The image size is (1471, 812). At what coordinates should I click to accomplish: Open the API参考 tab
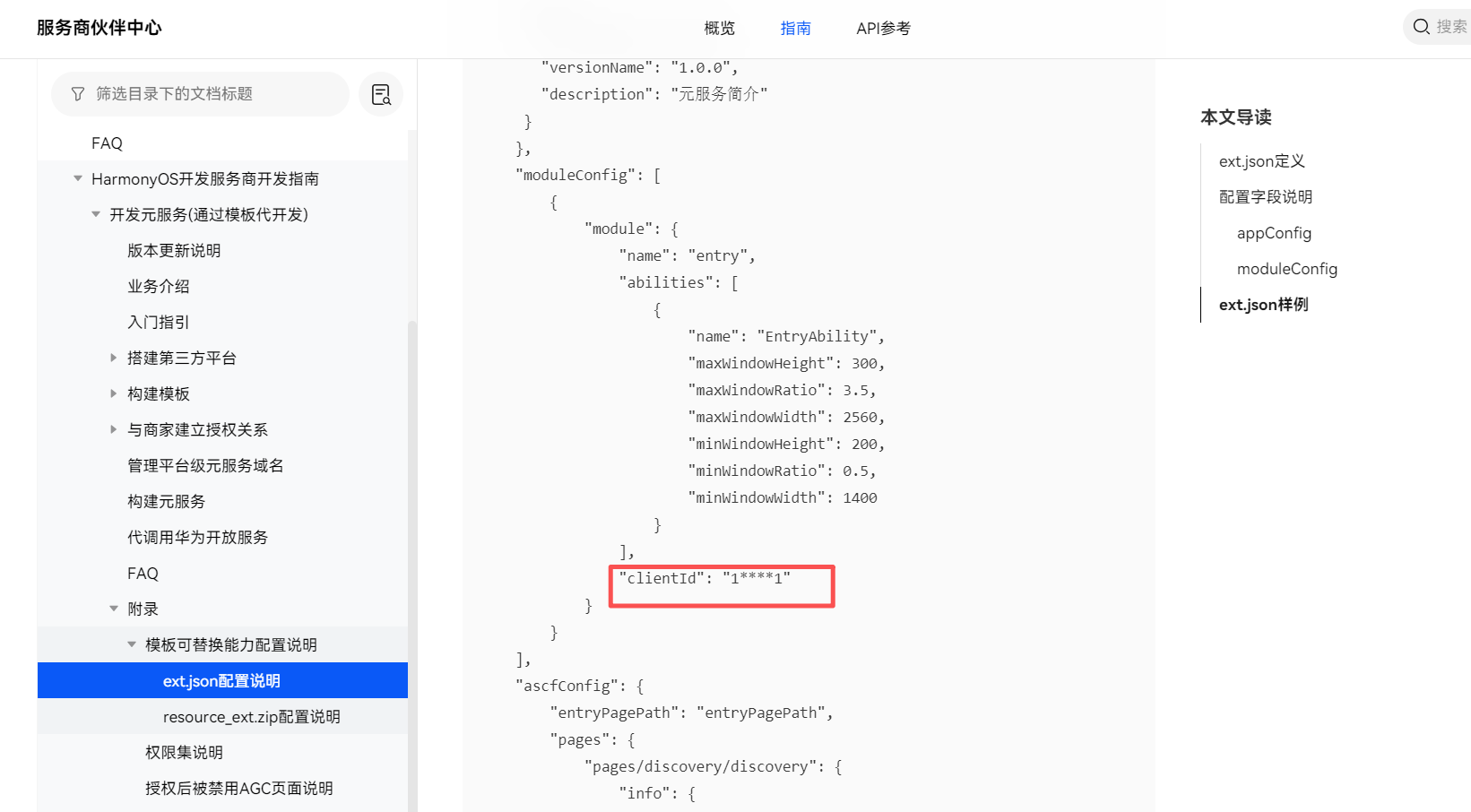[x=883, y=29]
